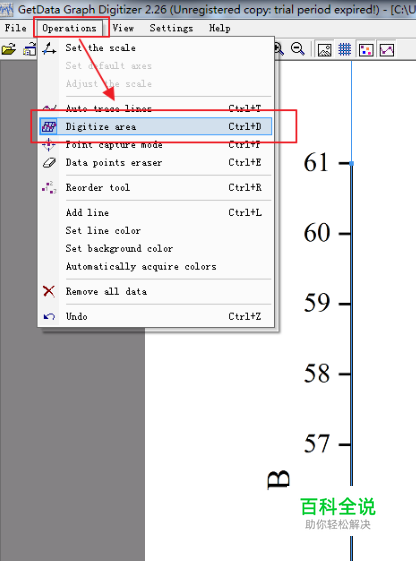
Task: Click the show image toolbar icon
Action: tap(324, 50)
